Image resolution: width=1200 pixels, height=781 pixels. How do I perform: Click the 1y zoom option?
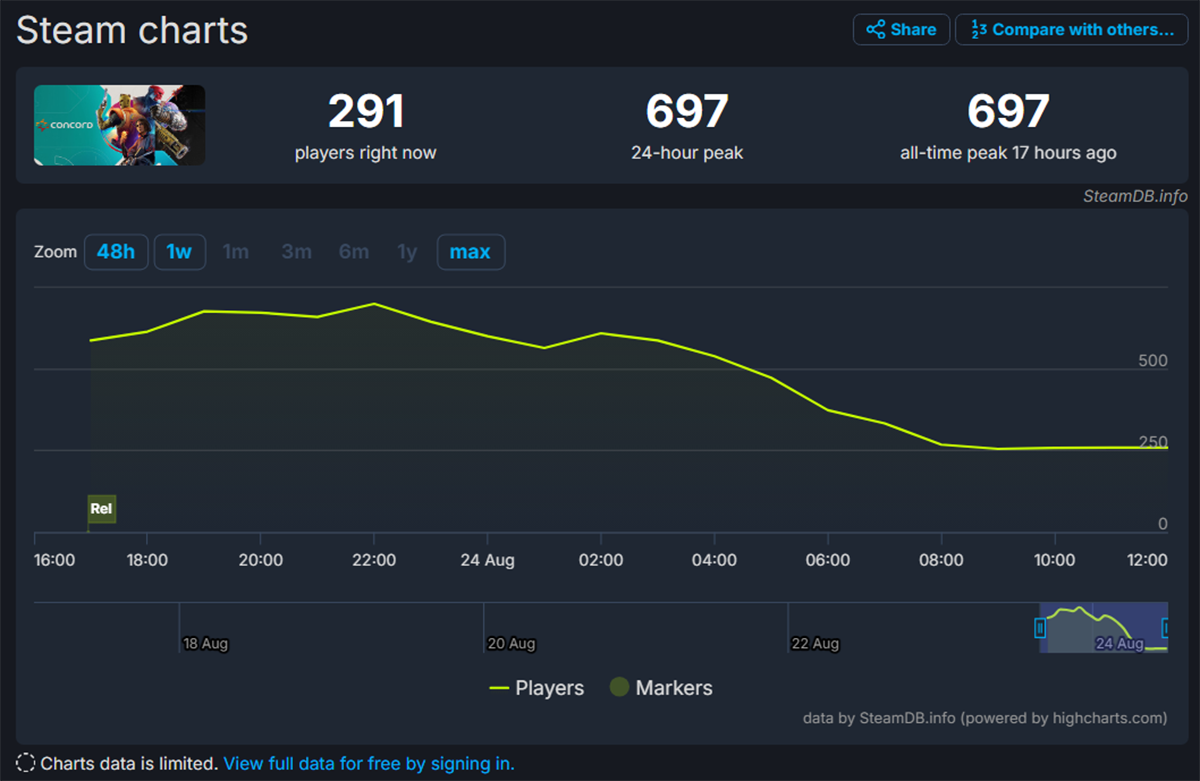pos(407,252)
